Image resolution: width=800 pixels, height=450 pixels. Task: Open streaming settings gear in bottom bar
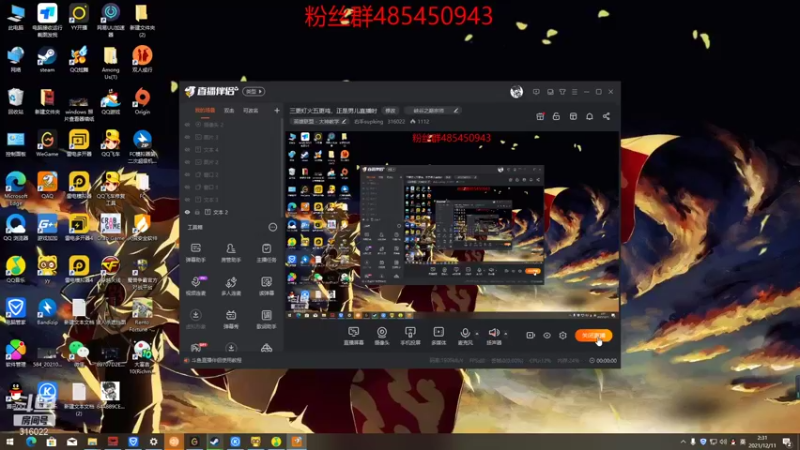click(x=563, y=335)
